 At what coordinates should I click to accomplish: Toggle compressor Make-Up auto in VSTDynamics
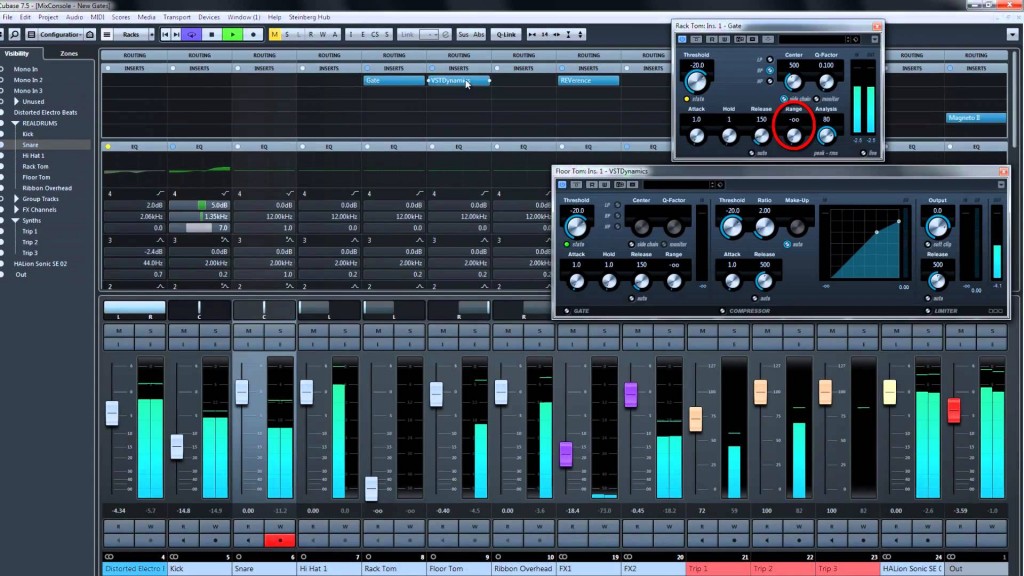coord(788,244)
